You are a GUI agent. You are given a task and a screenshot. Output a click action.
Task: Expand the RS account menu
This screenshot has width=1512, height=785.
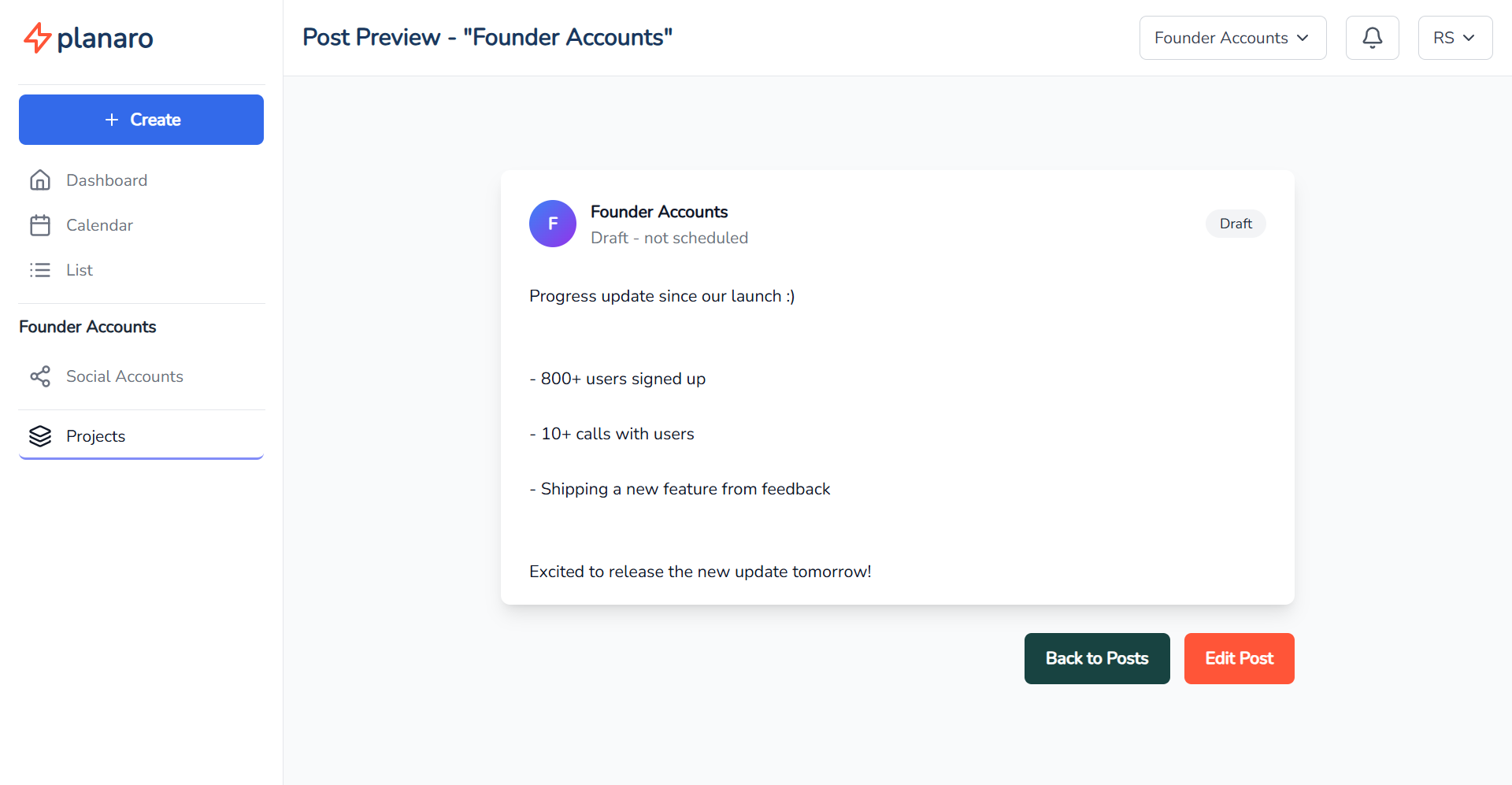[x=1454, y=37]
